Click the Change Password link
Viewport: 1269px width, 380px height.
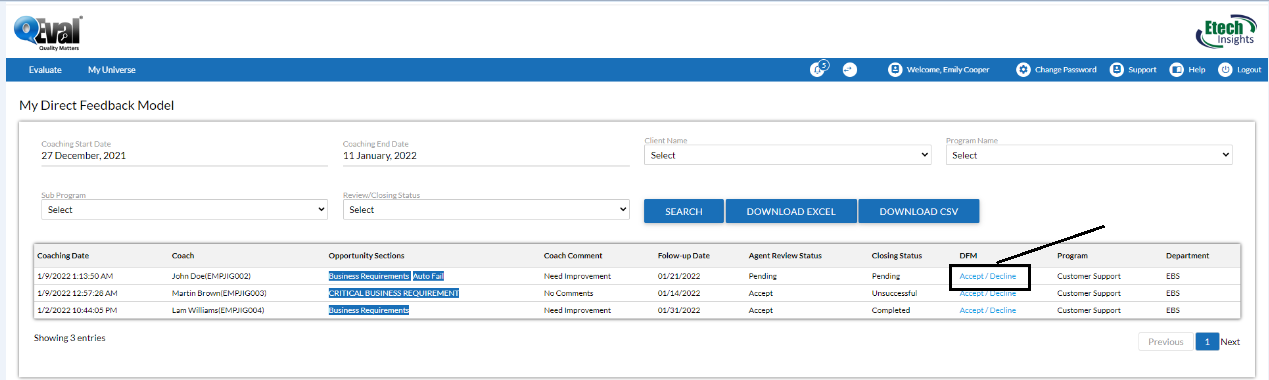[1066, 70]
